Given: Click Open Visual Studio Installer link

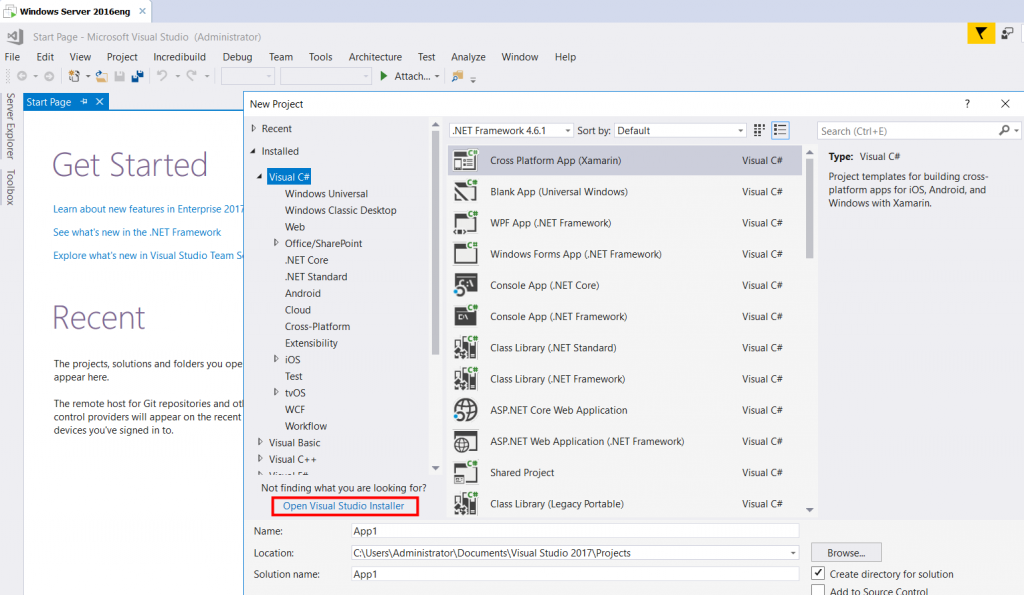Looking at the screenshot, I should point(344,506).
